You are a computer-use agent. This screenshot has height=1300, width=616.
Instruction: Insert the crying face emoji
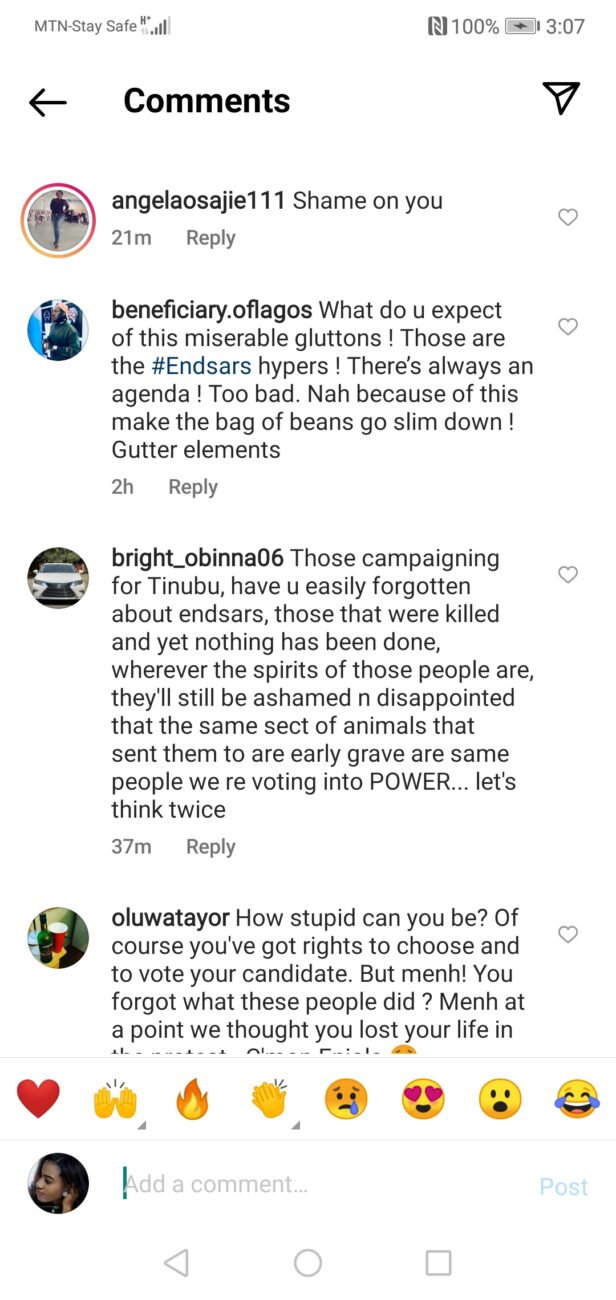[346, 1100]
